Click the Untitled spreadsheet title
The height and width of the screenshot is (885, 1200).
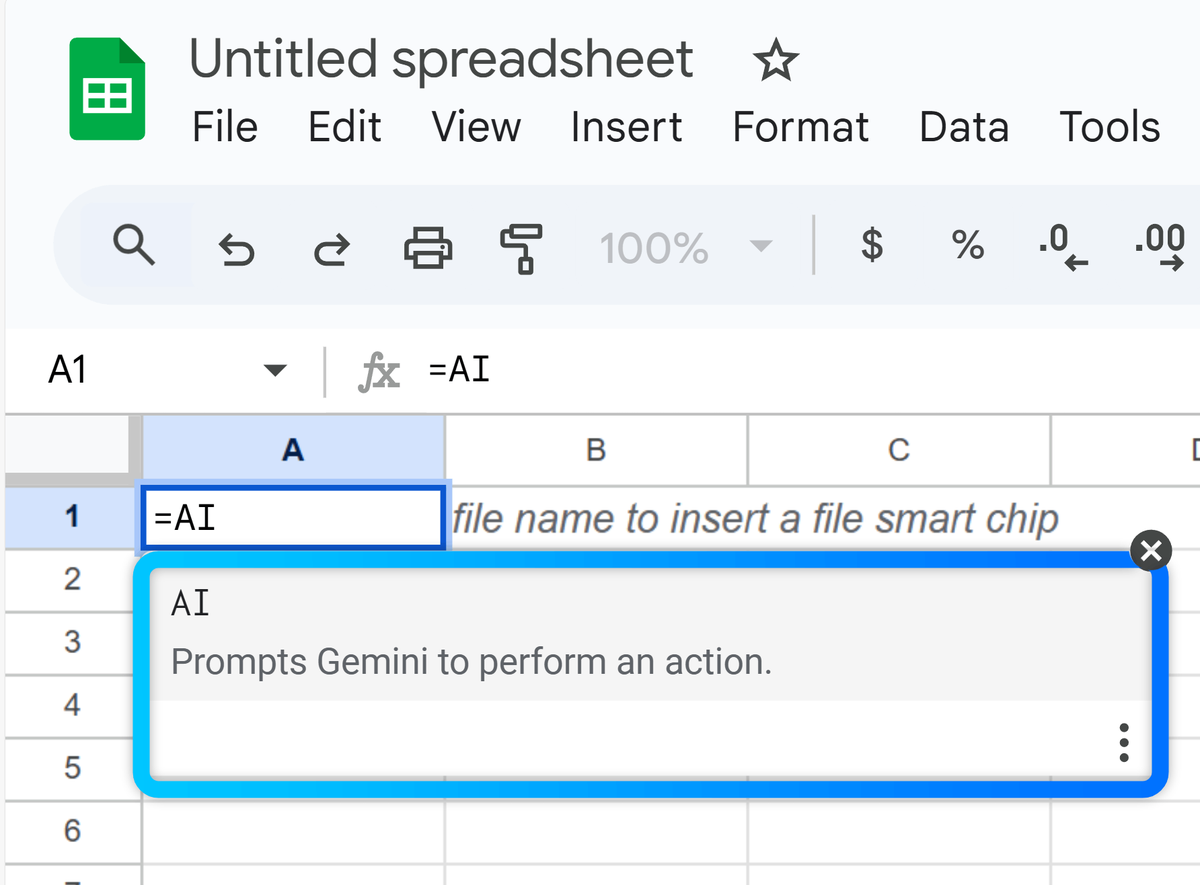pyautogui.click(x=441, y=59)
